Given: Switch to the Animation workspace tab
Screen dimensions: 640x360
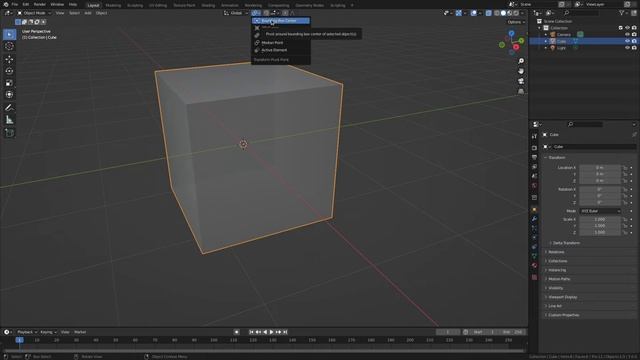Looking at the screenshot, I should [229, 5].
